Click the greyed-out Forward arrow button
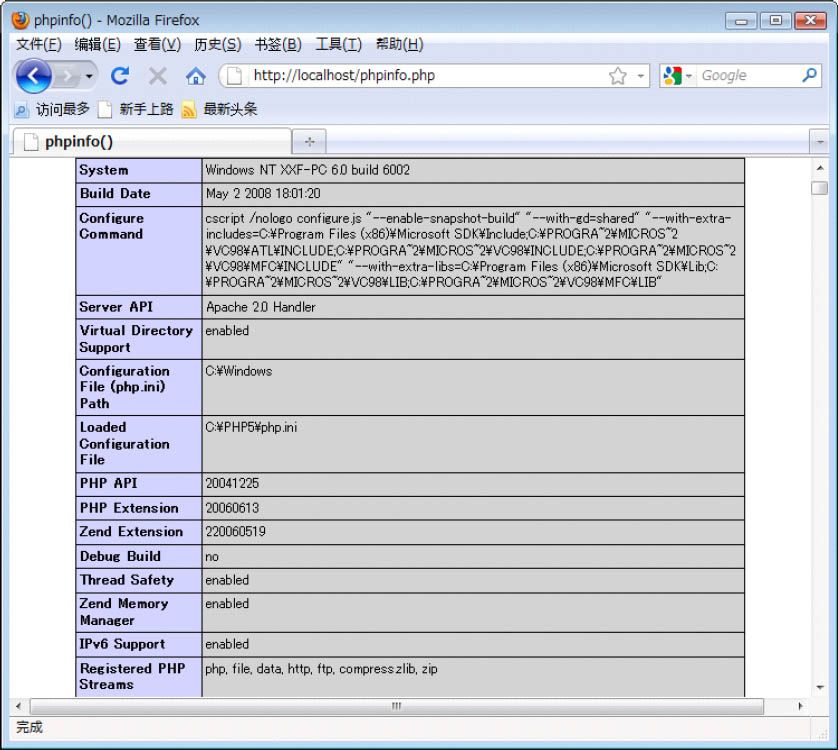Screen dimensions: 838x750 pos(67,76)
